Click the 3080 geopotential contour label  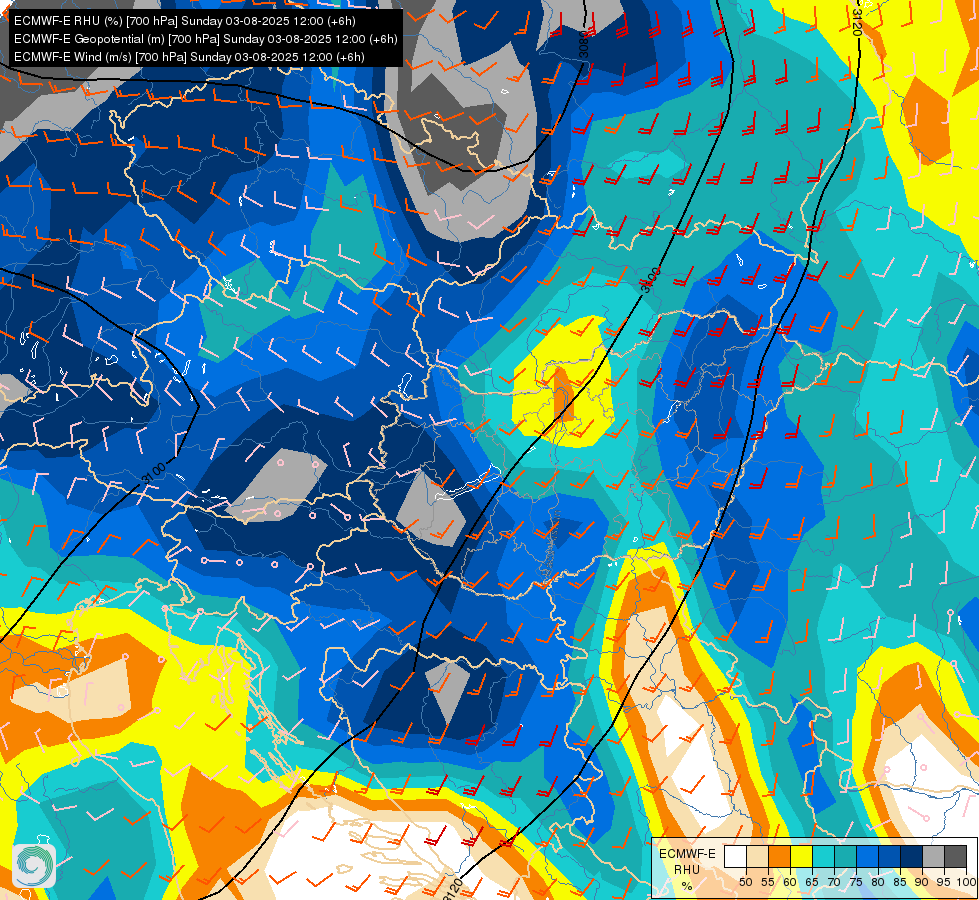[584, 44]
